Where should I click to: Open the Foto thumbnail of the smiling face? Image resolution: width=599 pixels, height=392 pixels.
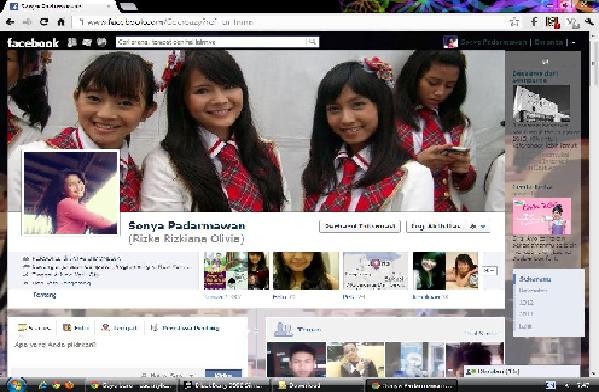pos(306,271)
